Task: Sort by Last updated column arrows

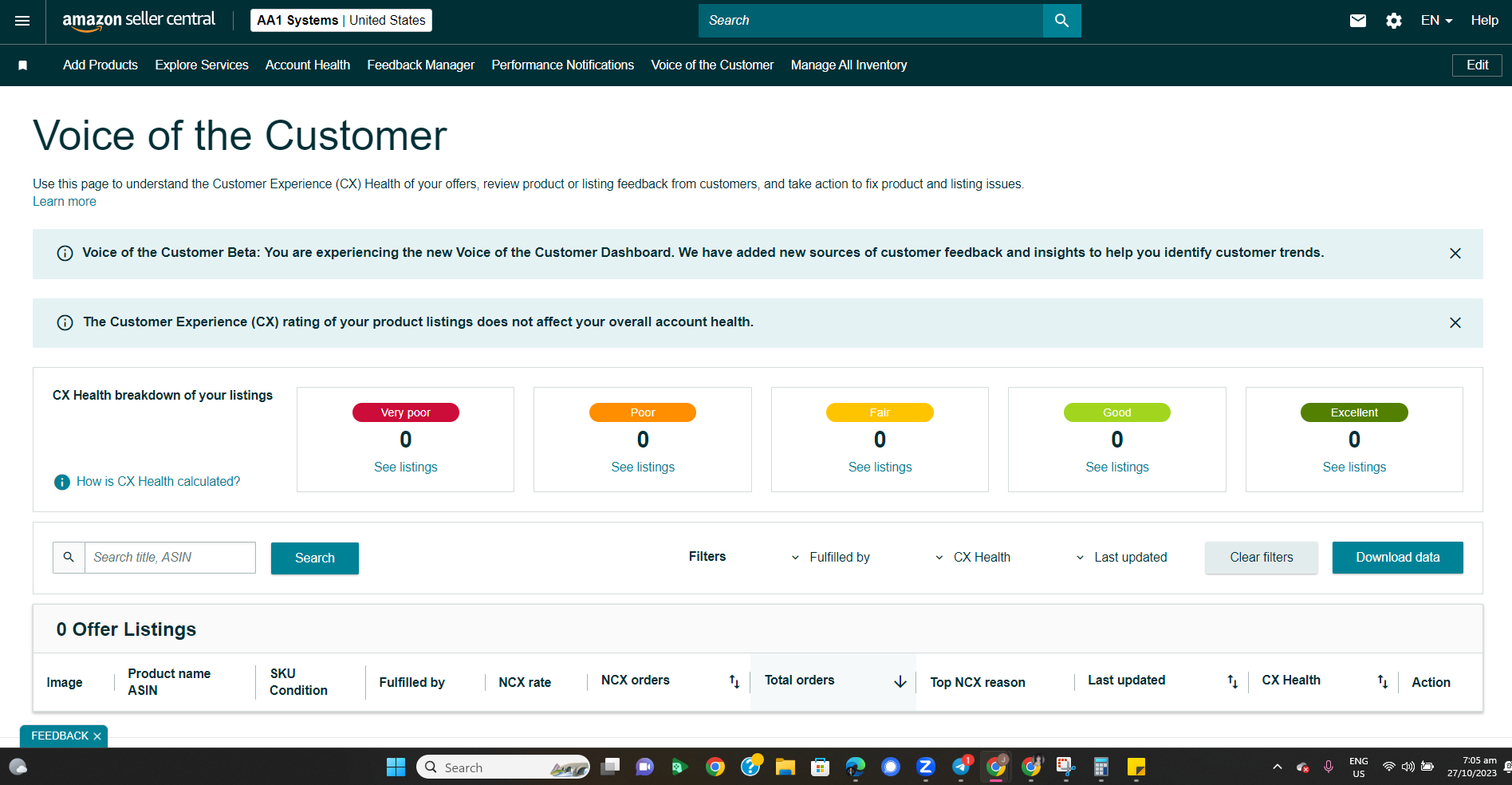Action: click(x=1232, y=681)
